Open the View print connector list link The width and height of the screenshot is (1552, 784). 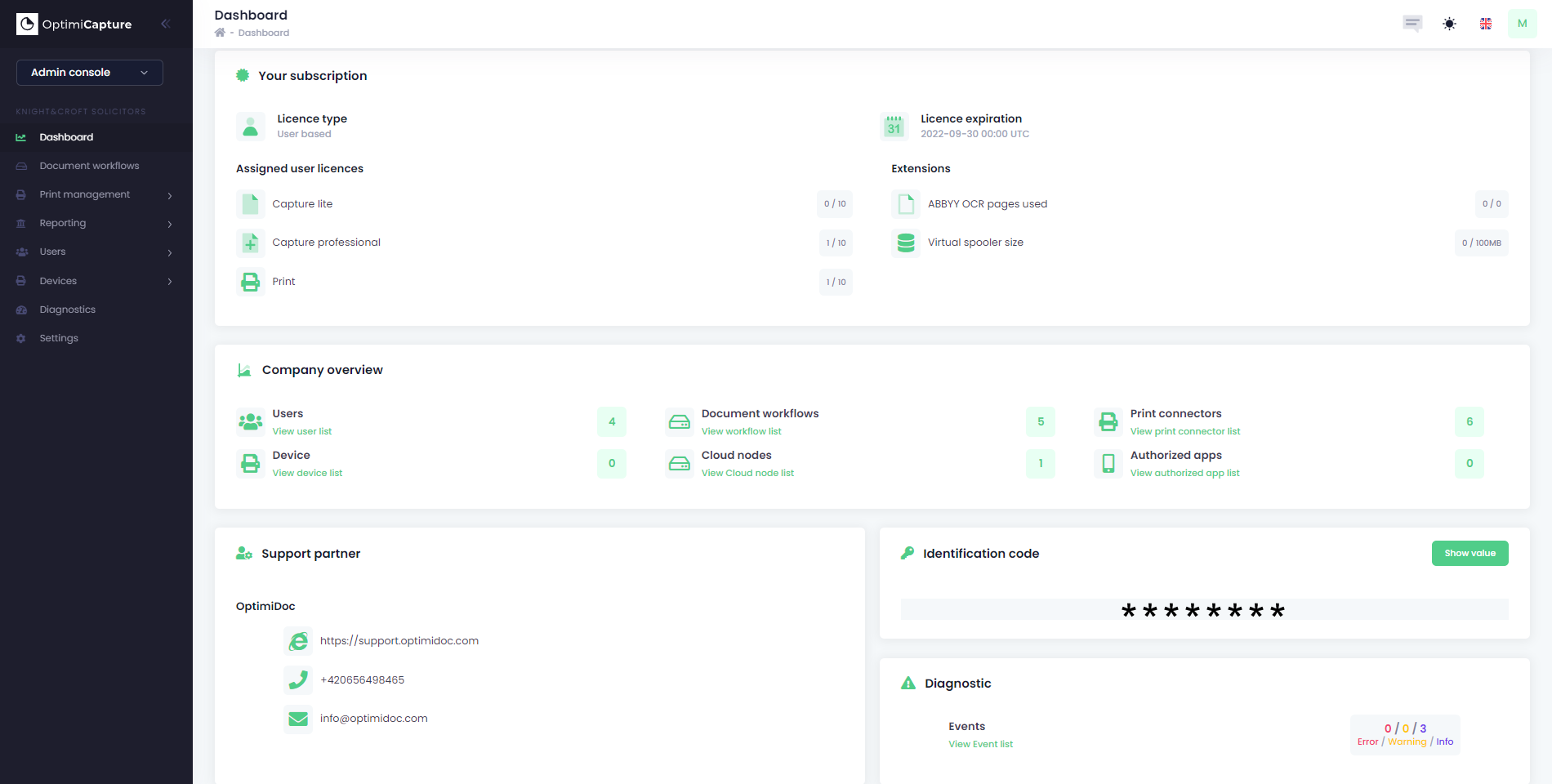tap(1185, 431)
